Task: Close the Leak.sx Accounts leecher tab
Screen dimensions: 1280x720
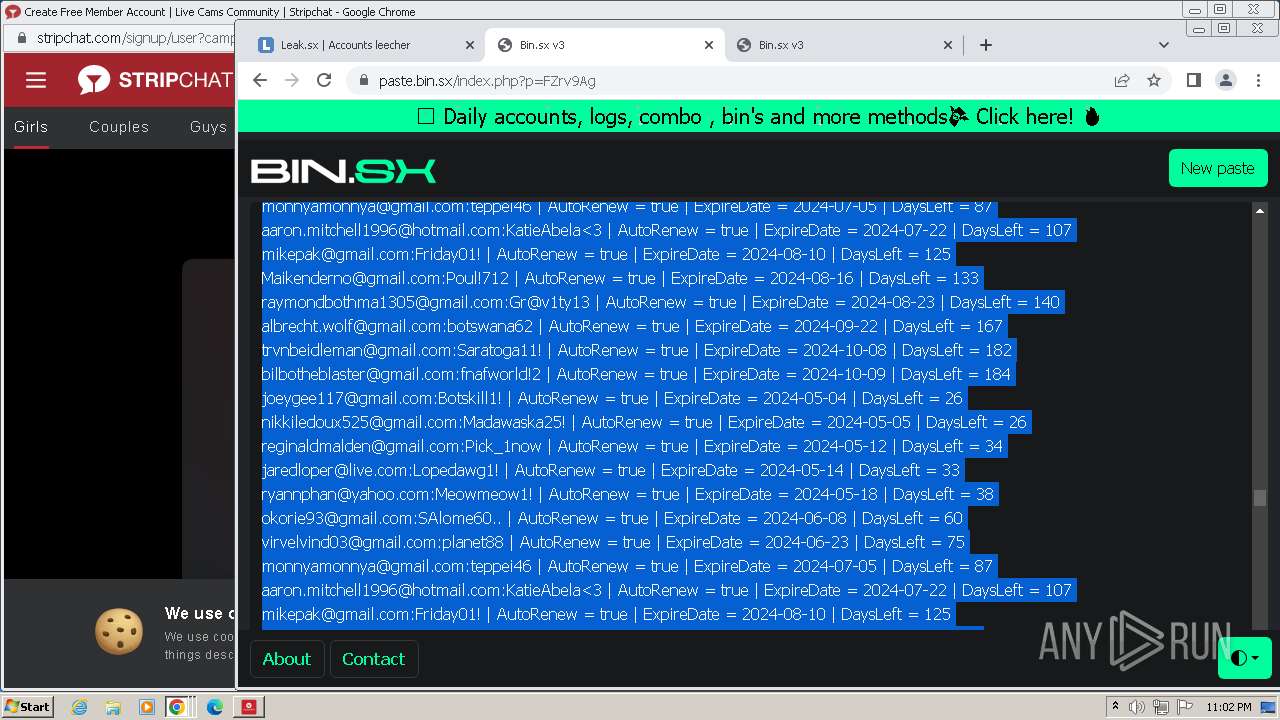Action: pos(470,45)
